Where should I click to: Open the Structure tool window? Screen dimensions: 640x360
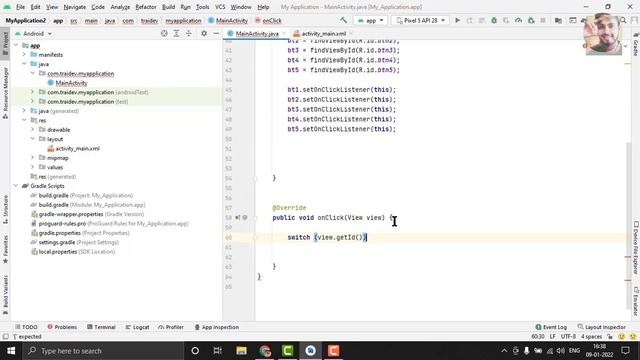[x=5, y=209]
